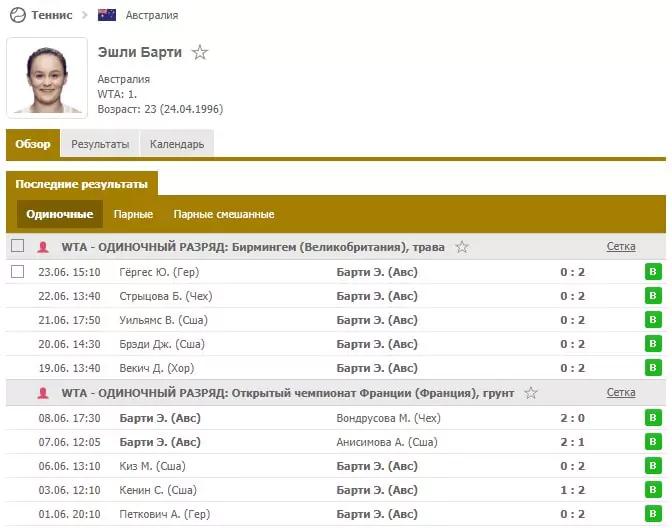Star the Открытый чемпионат Франции tournament
Viewport: 672px width, 528px height.
tap(531, 393)
